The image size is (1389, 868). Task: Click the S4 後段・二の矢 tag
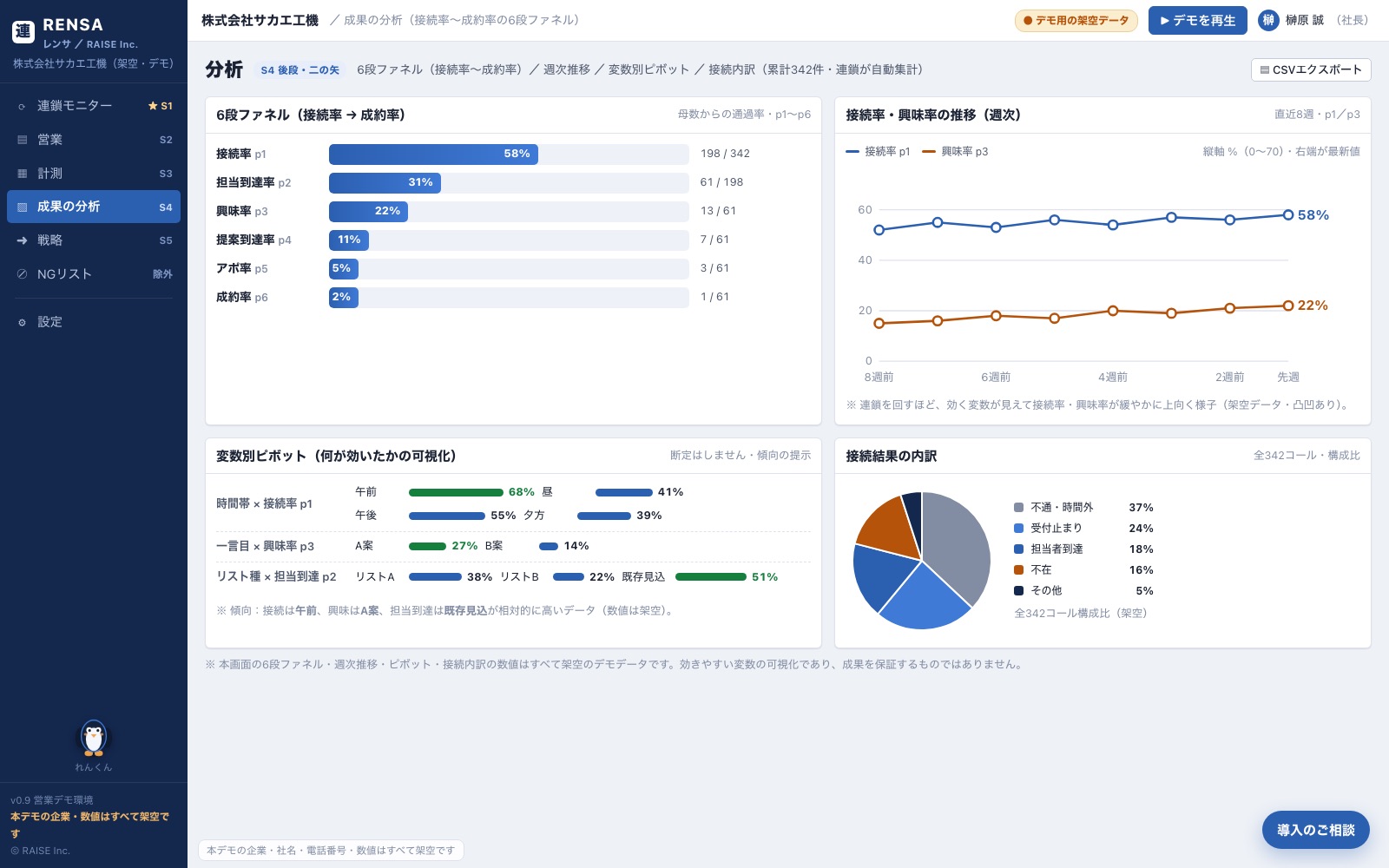(300, 70)
